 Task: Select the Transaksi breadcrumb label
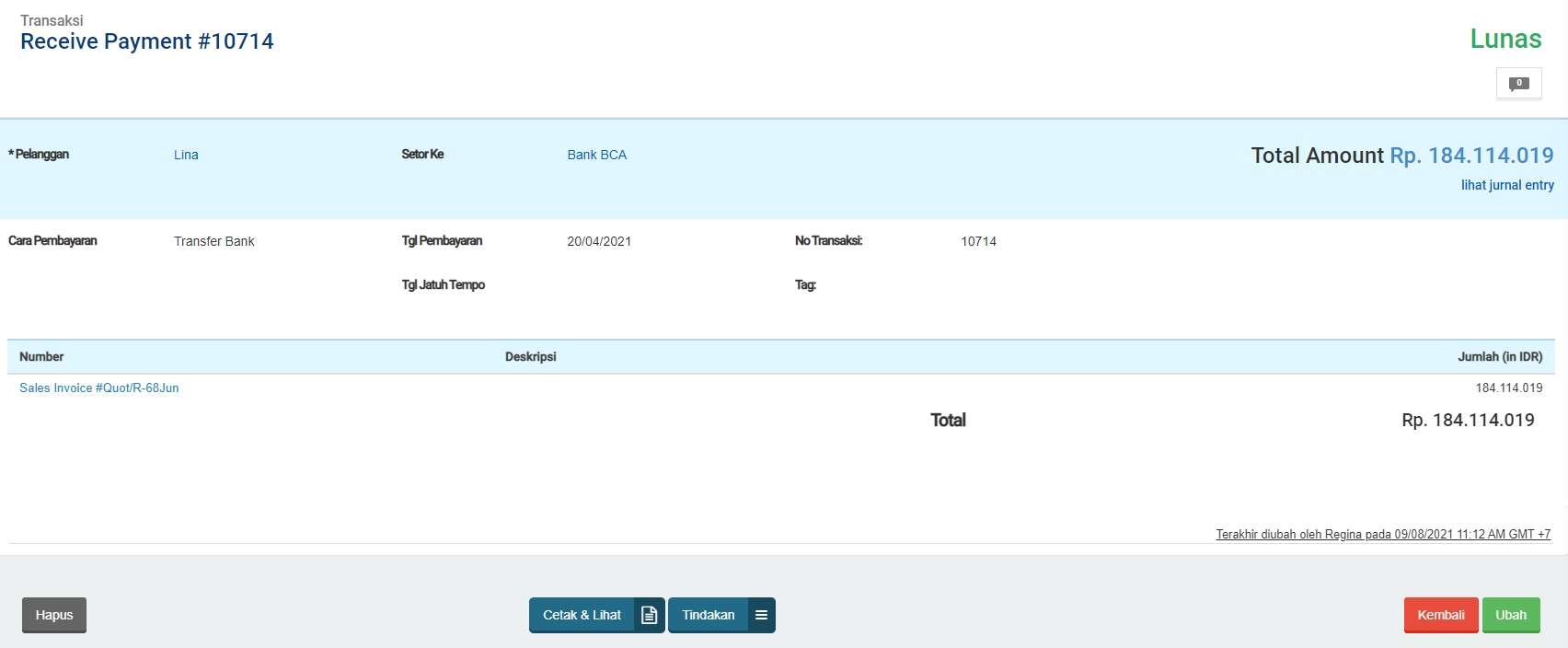pyautogui.click(x=52, y=20)
